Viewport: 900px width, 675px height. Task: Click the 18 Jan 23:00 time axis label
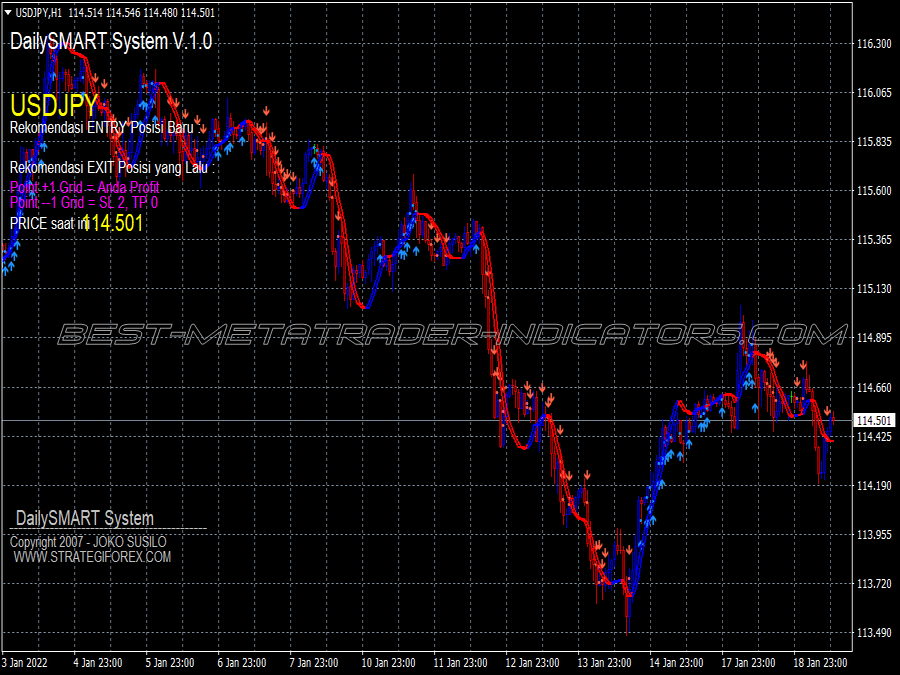click(821, 663)
